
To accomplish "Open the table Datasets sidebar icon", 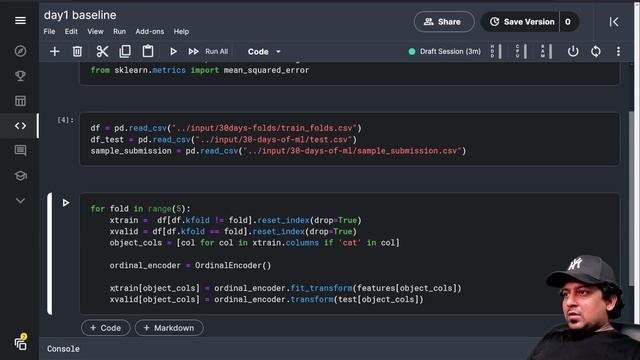I will (20, 101).
